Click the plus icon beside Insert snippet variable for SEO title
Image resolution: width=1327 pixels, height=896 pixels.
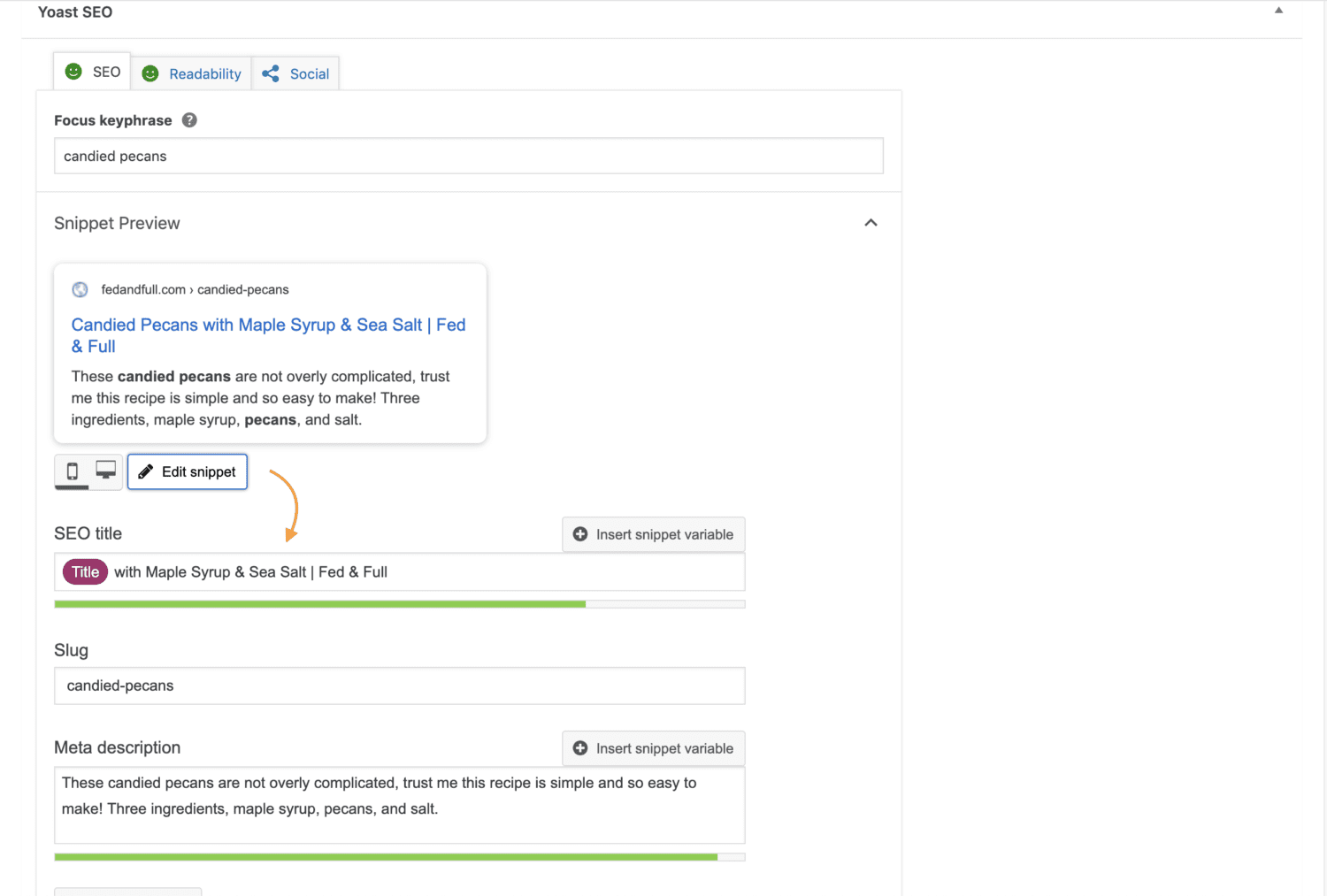[x=580, y=534]
